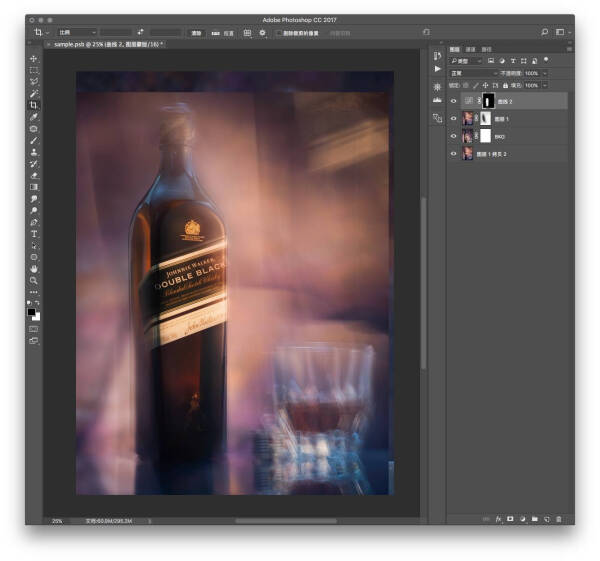Screen dimensions: 600x561
Task: Select the Brush tool
Action: point(34,140)
